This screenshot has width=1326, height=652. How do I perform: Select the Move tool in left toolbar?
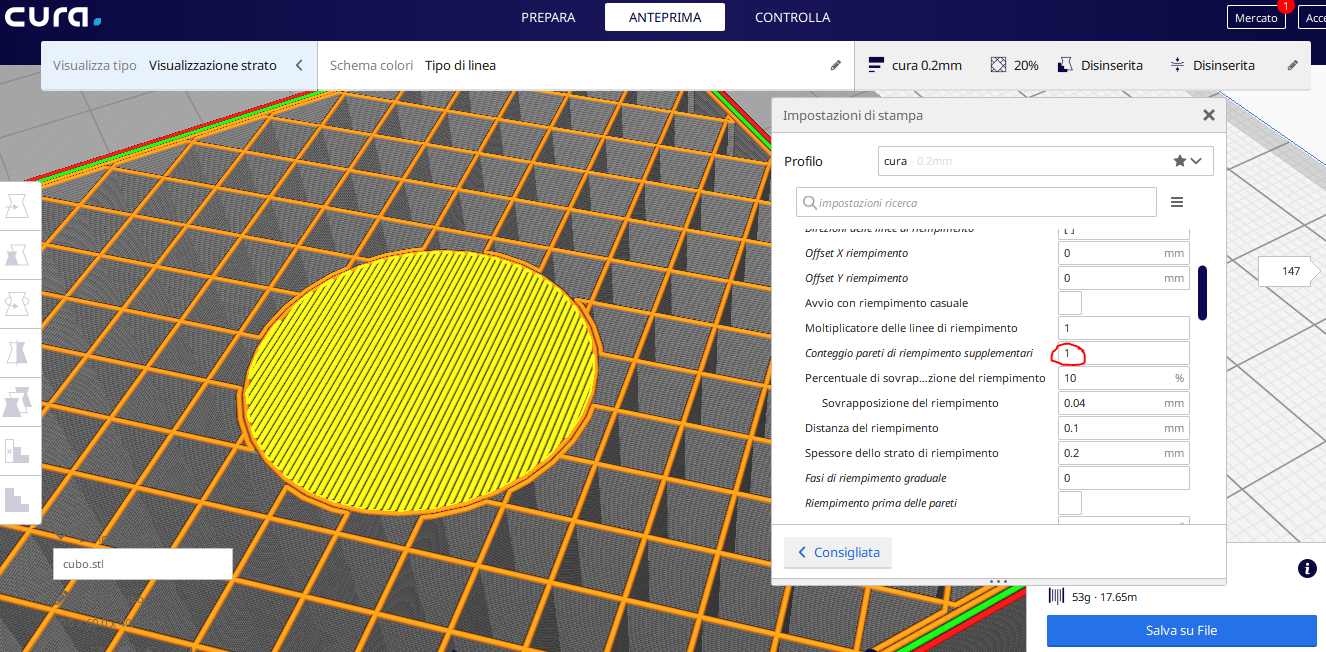coord(19,206)
